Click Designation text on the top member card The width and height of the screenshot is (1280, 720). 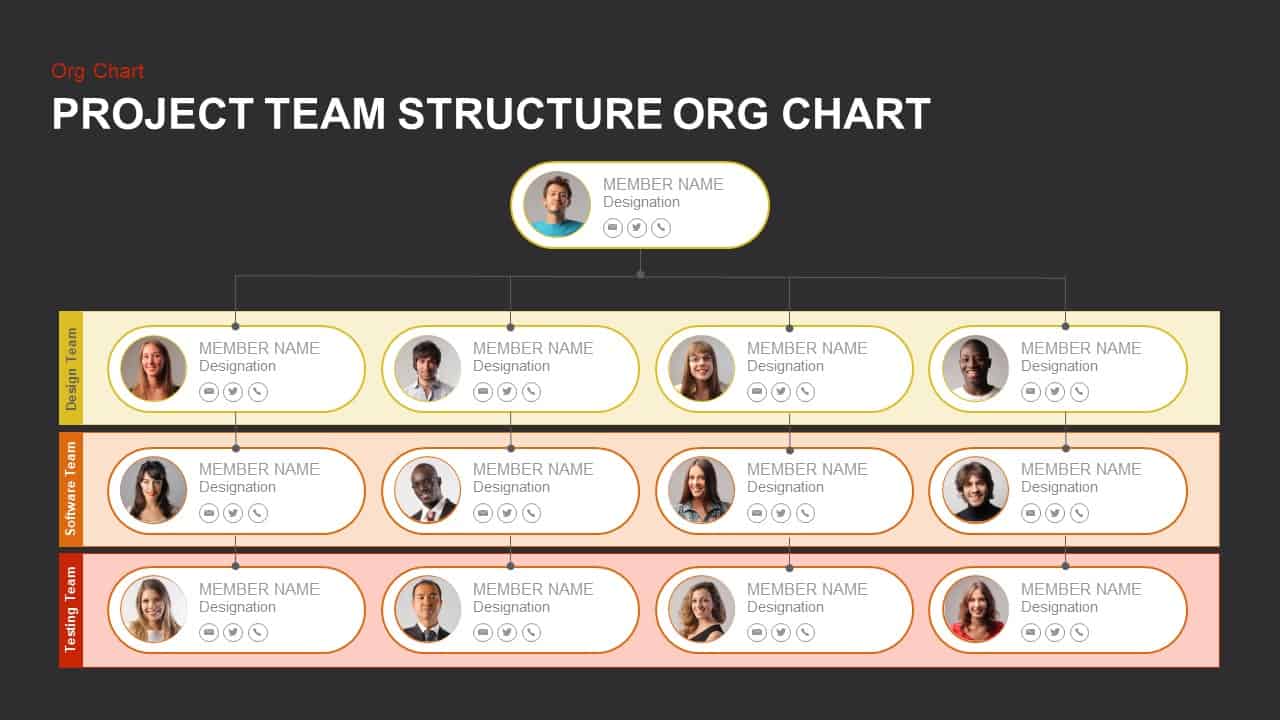[x=641, y=202]
